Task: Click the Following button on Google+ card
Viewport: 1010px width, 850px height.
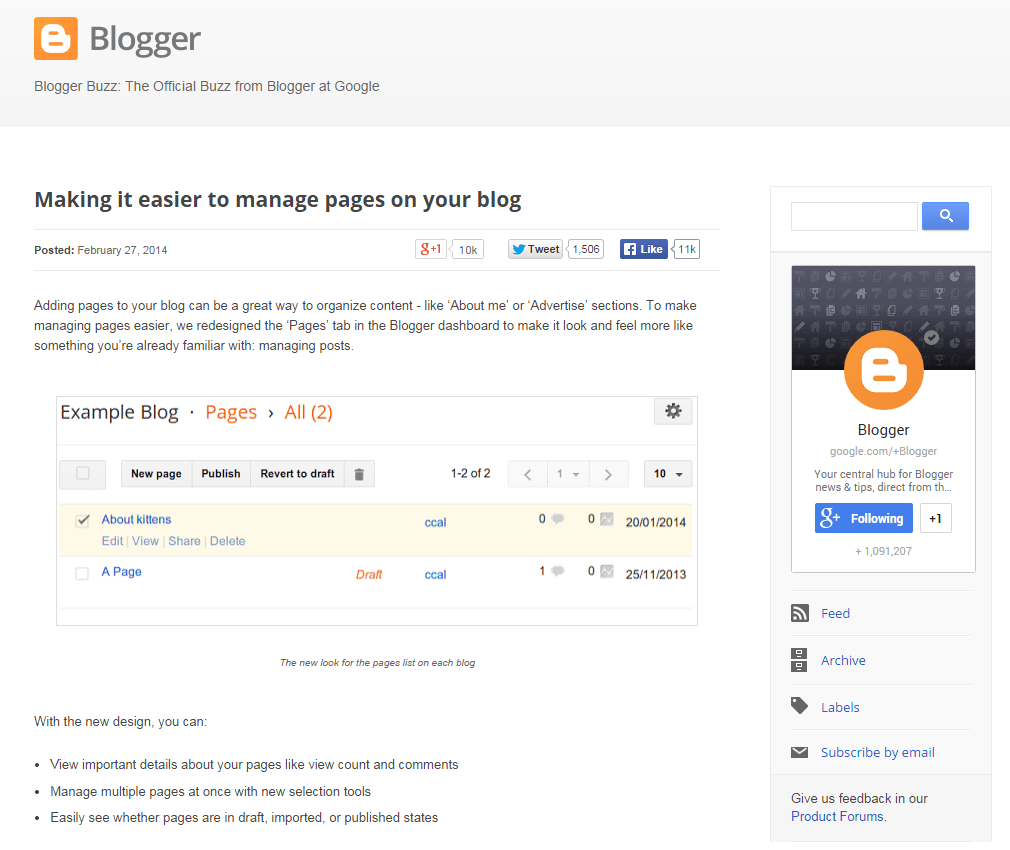Action: tap(864, 518)
